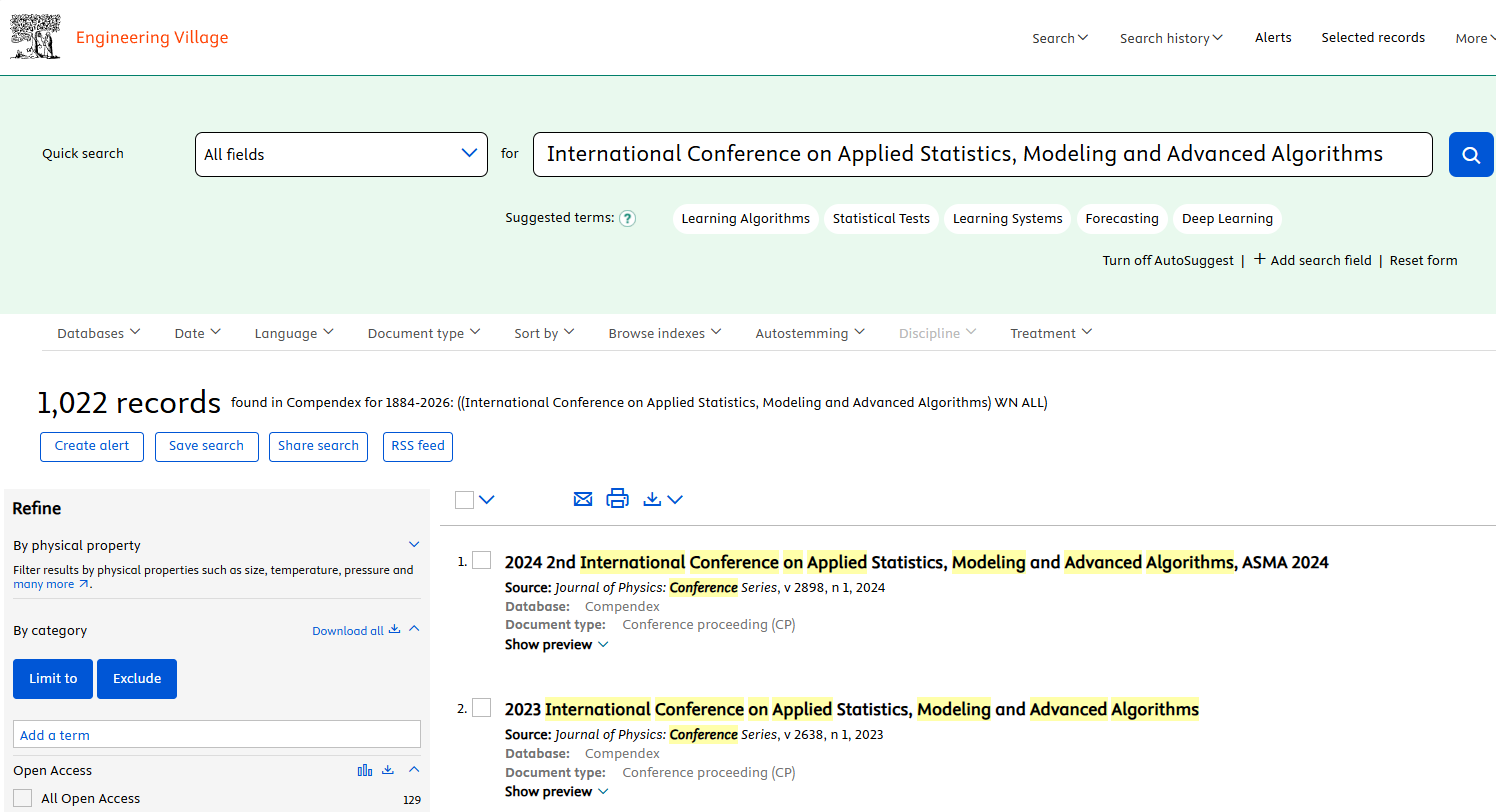
Task: Open the More menu in header
Action: (1475, 38)
